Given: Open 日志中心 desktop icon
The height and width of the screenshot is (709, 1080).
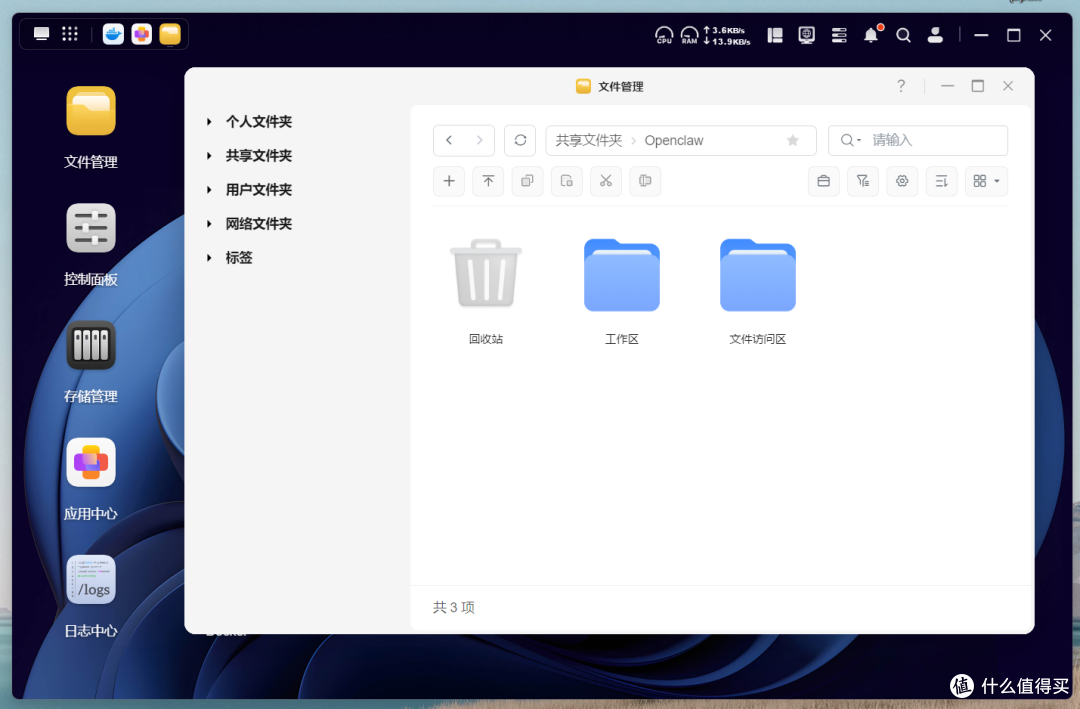Looking at the screenshot, I should point(90,579).
